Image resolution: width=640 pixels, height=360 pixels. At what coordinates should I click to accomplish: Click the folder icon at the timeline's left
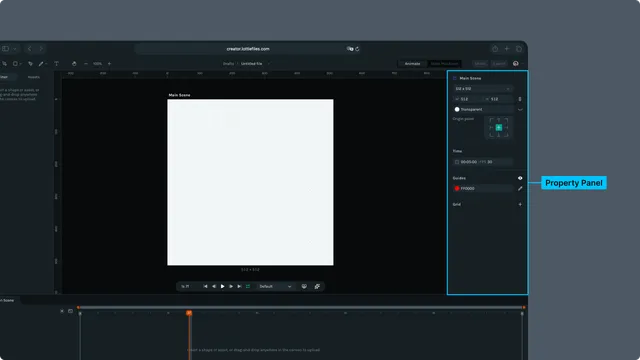pos(70,311)
